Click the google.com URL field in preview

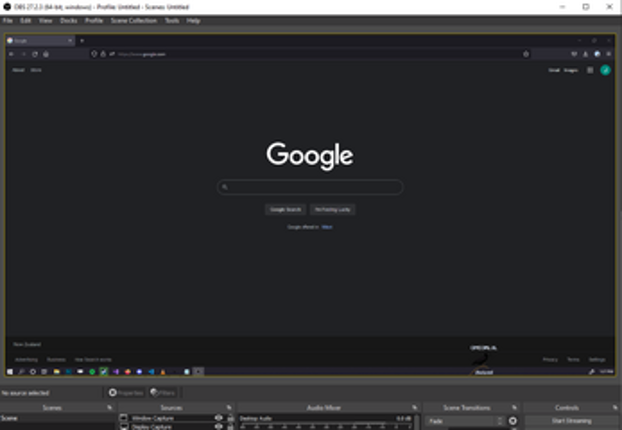point(309,54)
